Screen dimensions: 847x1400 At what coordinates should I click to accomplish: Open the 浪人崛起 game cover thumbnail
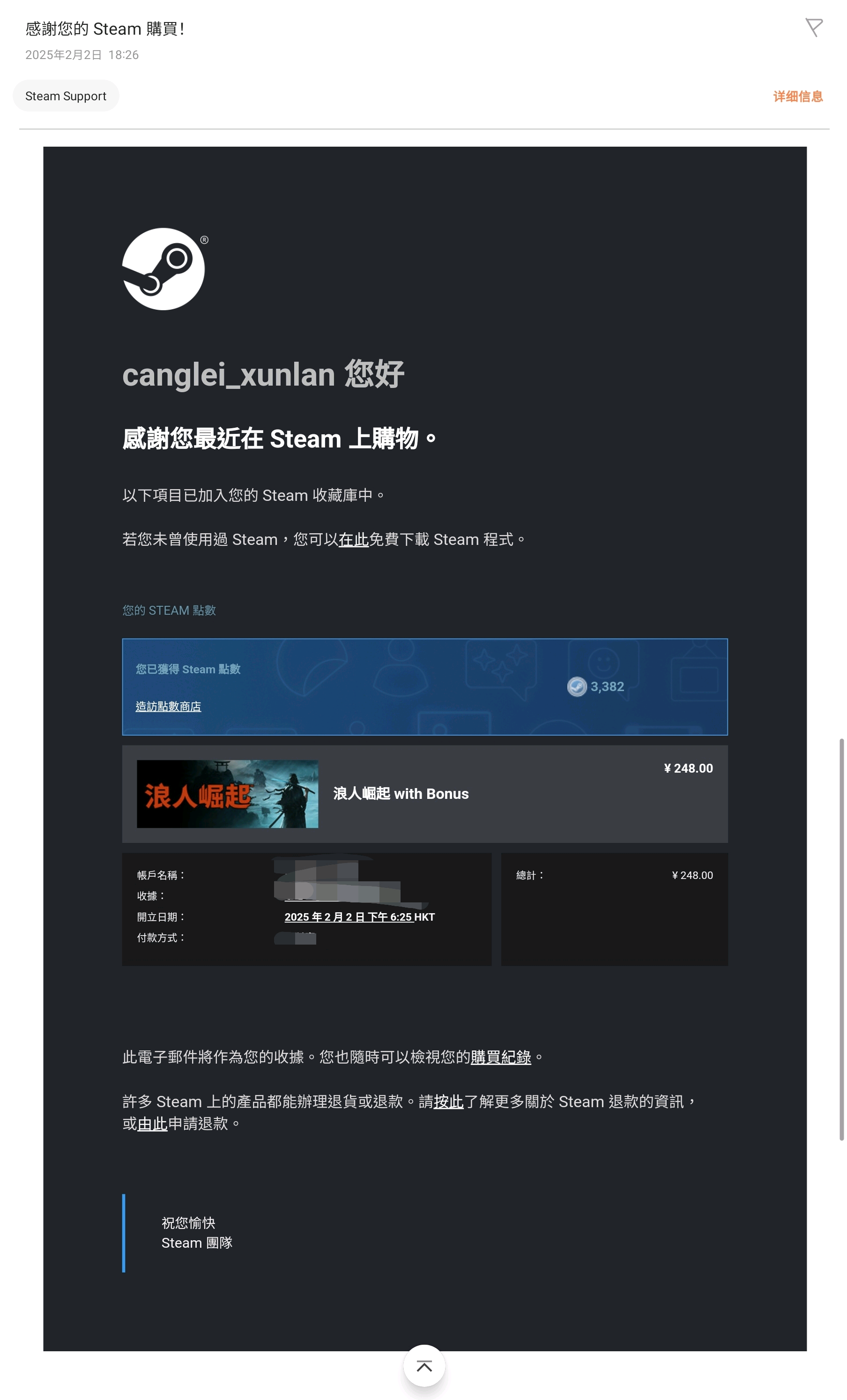coord(227,794)
